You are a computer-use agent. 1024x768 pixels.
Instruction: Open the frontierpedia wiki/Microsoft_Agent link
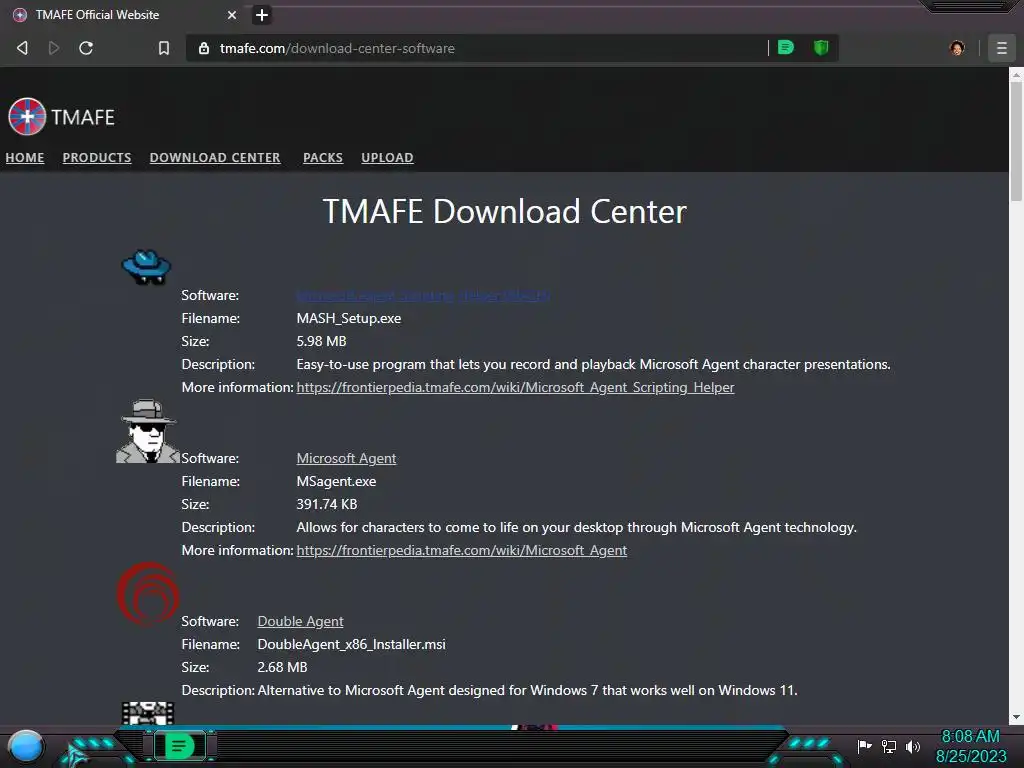[x=462, y=551]
